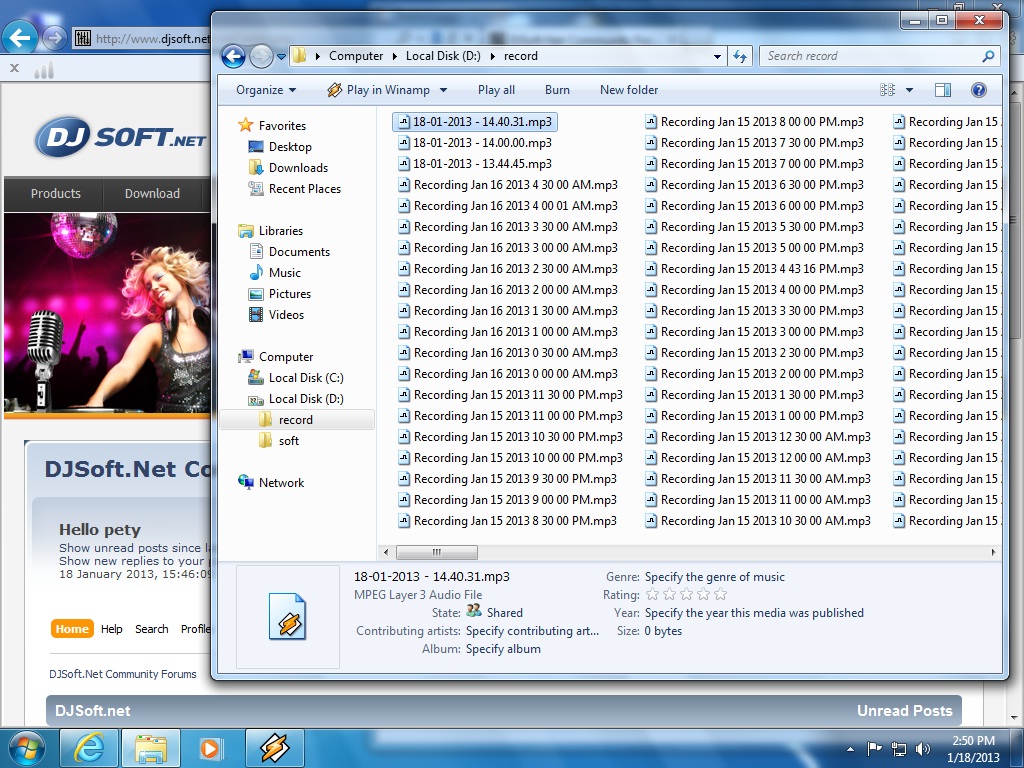Open Downloads in the navigation pane

click(x=298, y=168)
